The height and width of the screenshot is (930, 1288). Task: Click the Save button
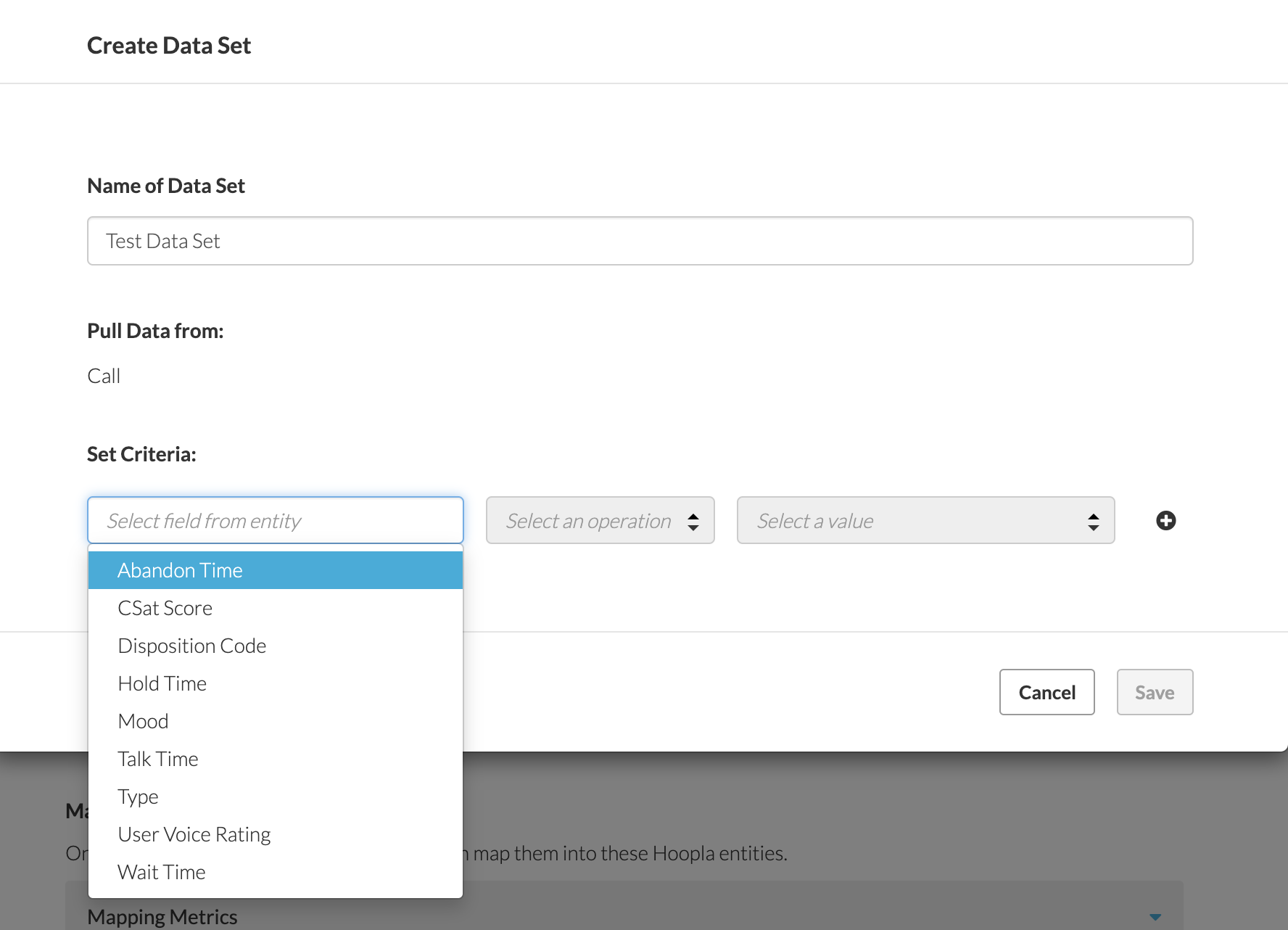tap(1155, 692)
